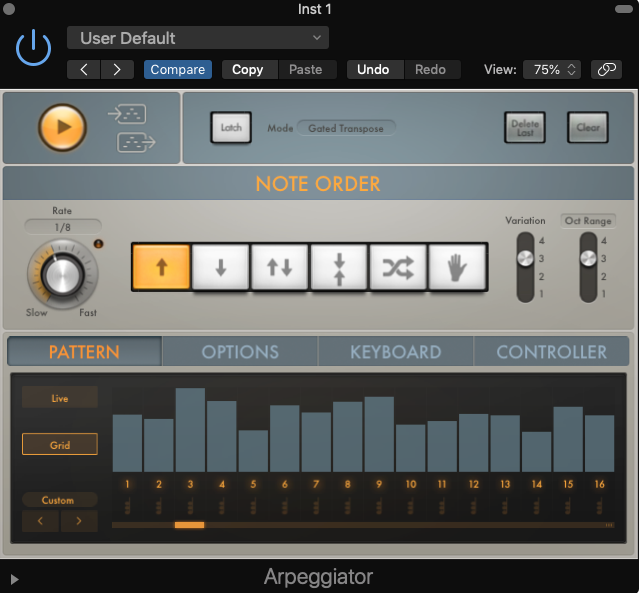Toggle grid step 9
The width and height of the screenshot is (639, 593).
[379, 484]
